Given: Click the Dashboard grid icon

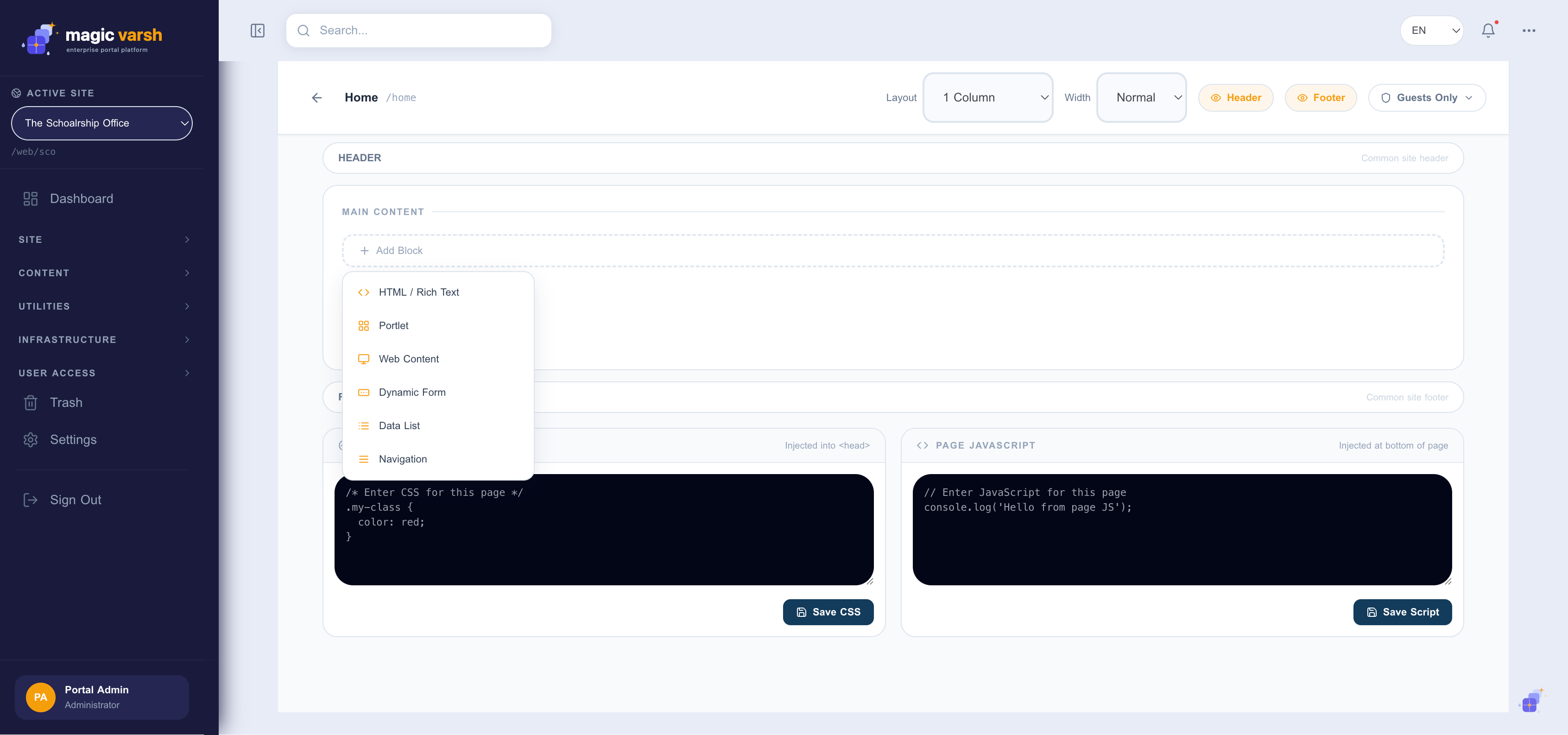Looking at the screenshot, I should (31, 198).
